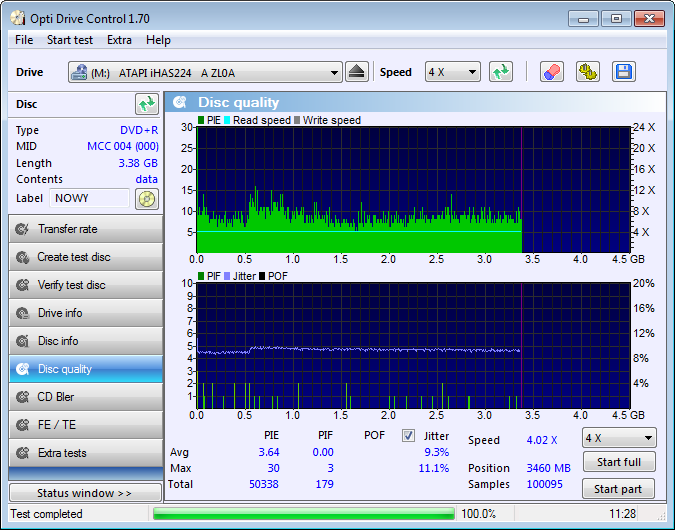Click elapsed time 11:28 in status bar
This screenshot has height=530, width=675.
click(x=622, y=514)
